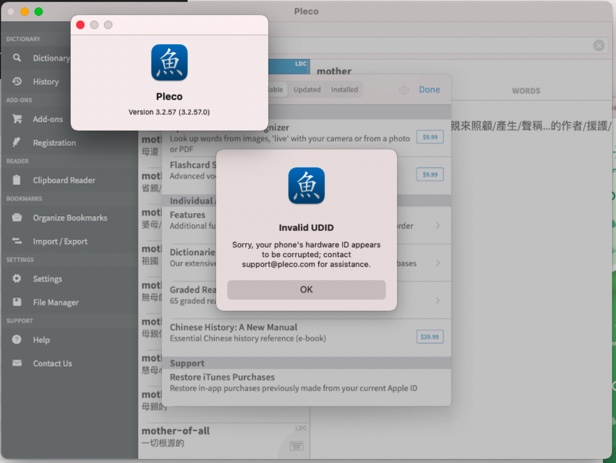Click the Chinese definition text line
This screenshot has height=463, width=616.
[531, 126]
